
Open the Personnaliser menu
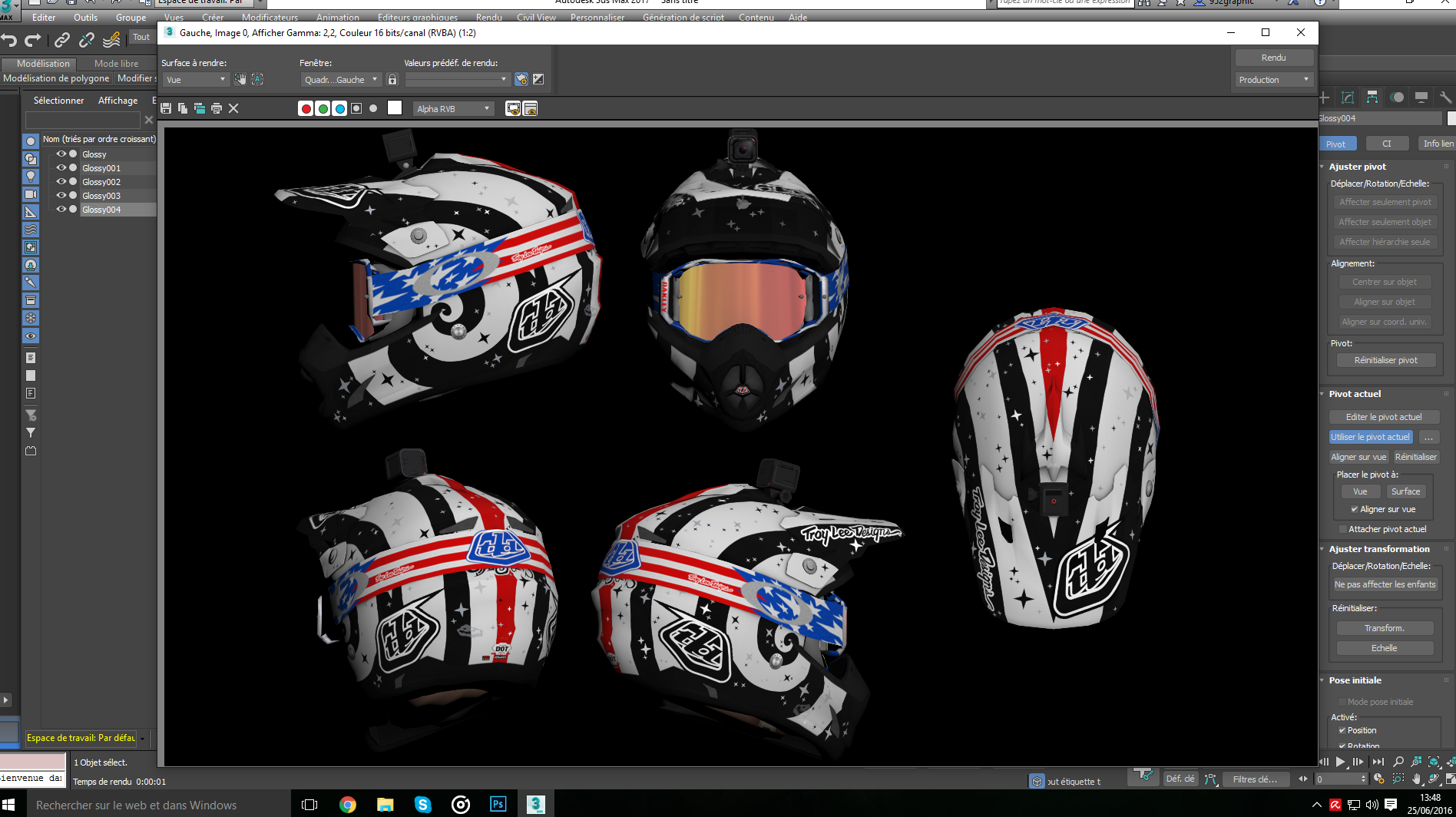pos(597,17)
